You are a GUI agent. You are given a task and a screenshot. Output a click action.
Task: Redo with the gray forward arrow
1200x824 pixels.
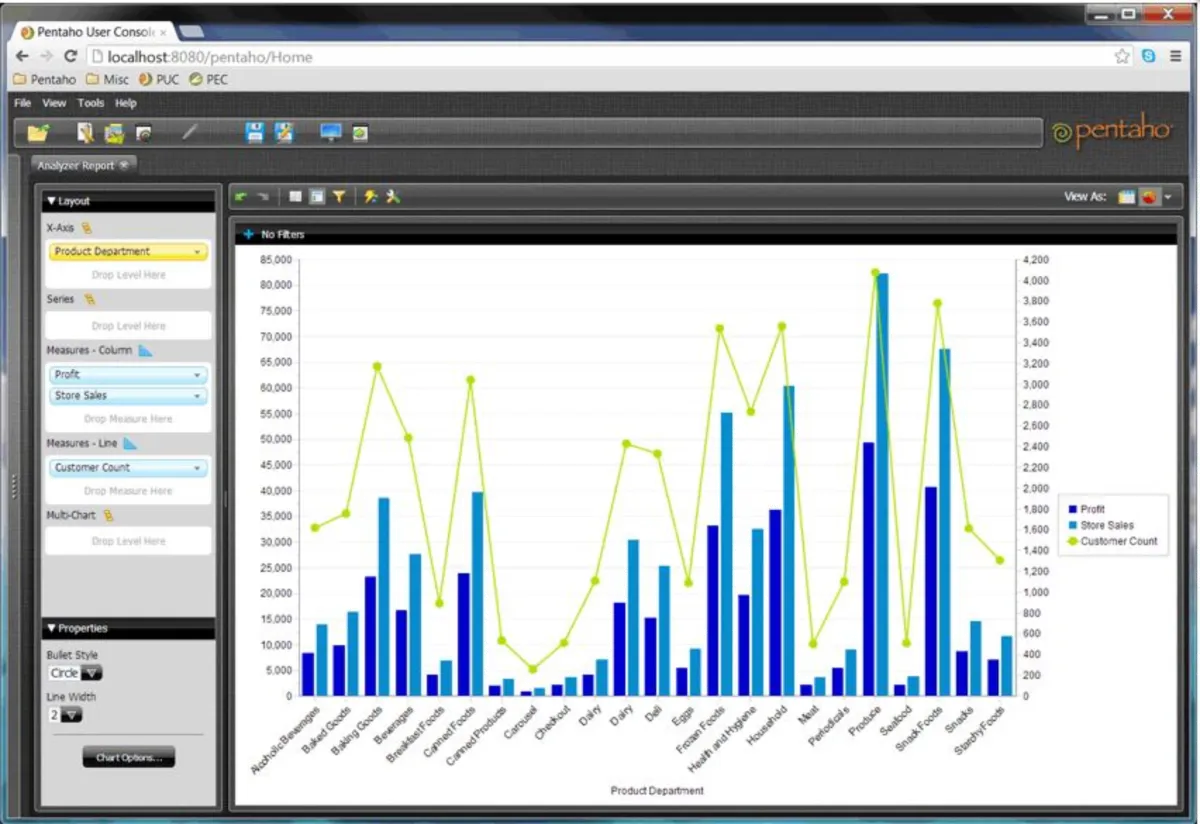click(263, 197)
